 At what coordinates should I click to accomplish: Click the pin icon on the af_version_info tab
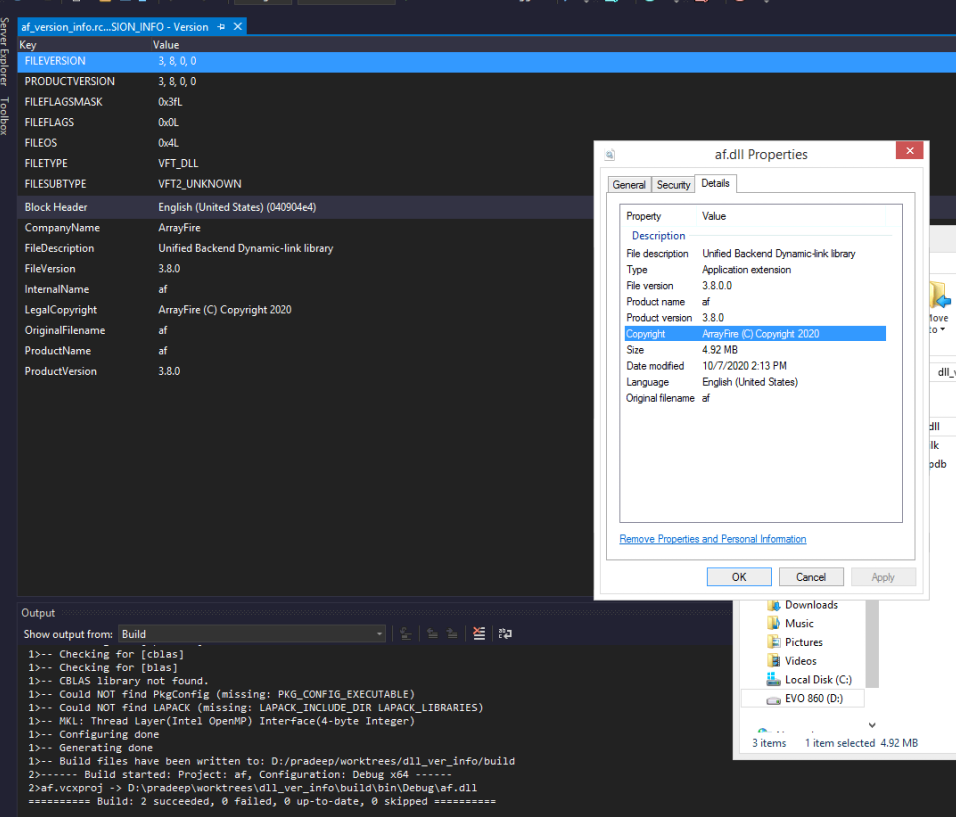point(221,27)
